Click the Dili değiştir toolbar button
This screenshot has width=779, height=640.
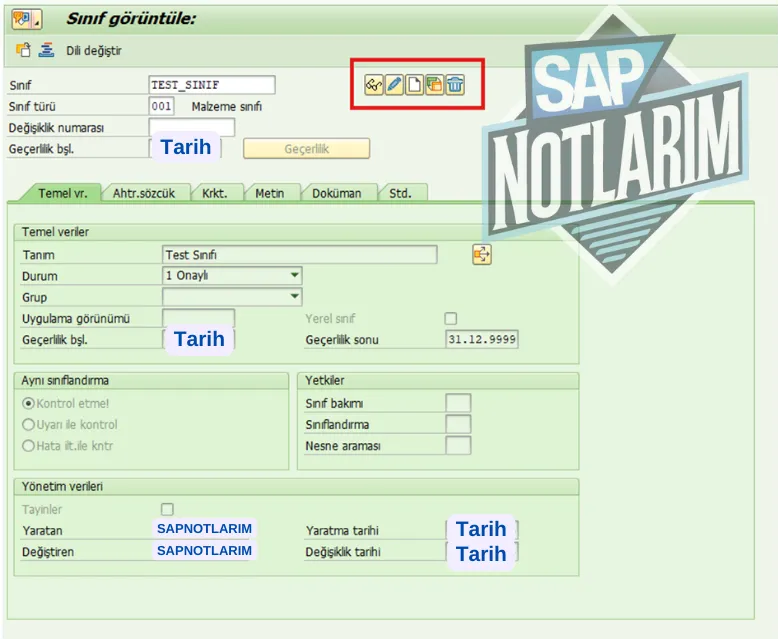point(93,51)
